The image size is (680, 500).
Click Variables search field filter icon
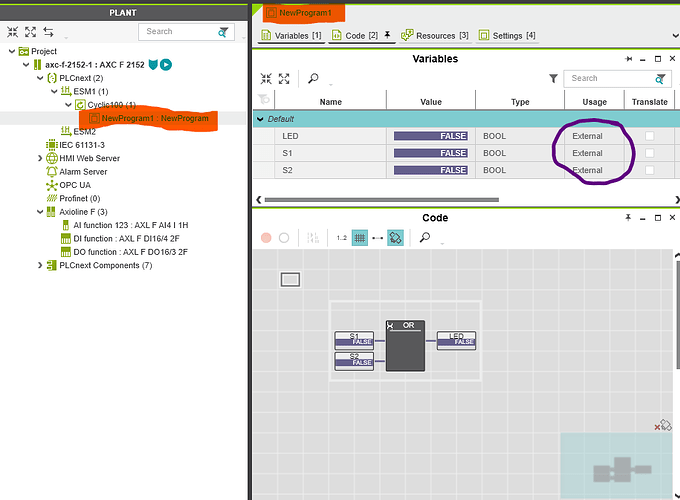pyautogui.click(x=660, y=79)
